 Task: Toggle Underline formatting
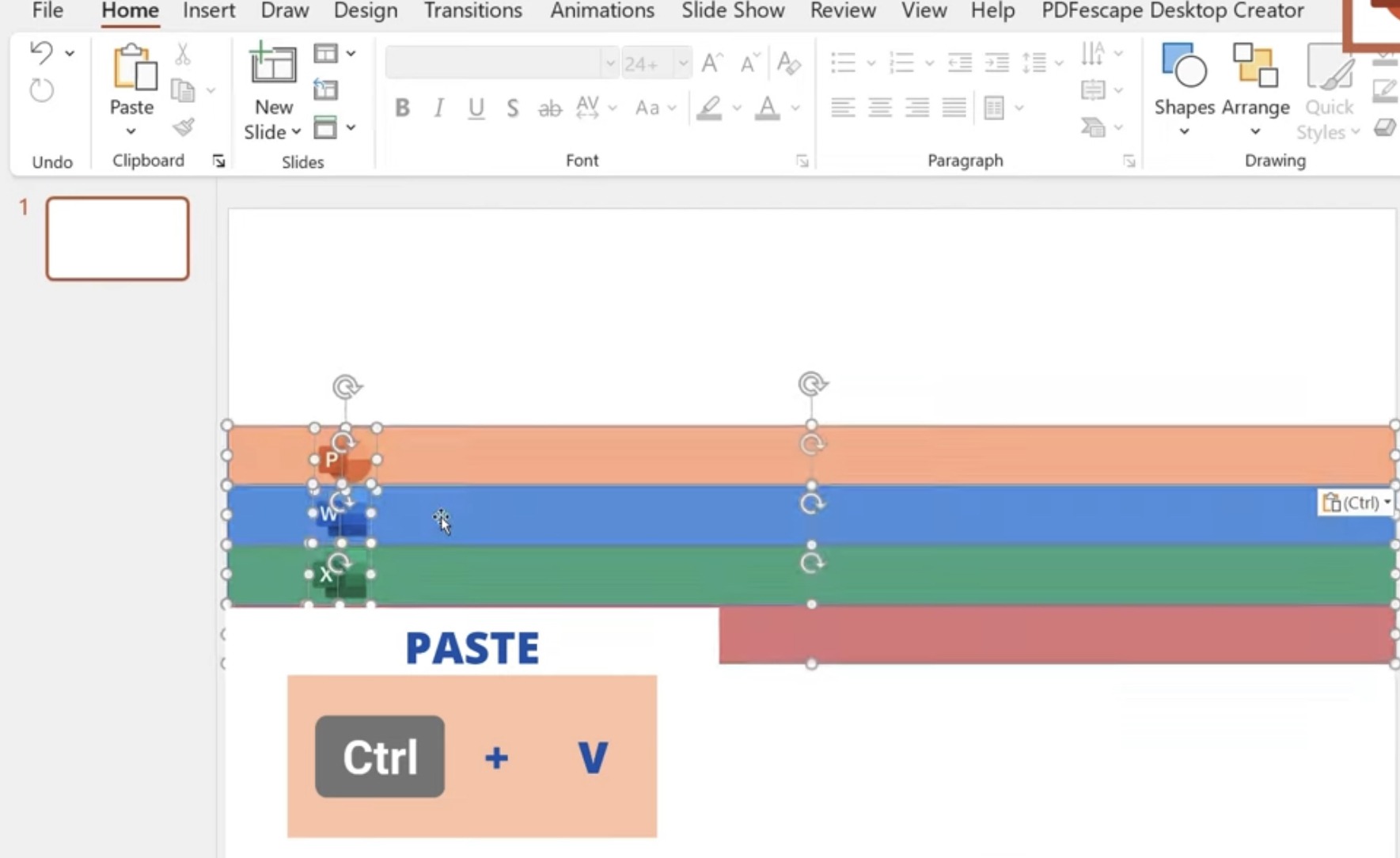(476, 108)
